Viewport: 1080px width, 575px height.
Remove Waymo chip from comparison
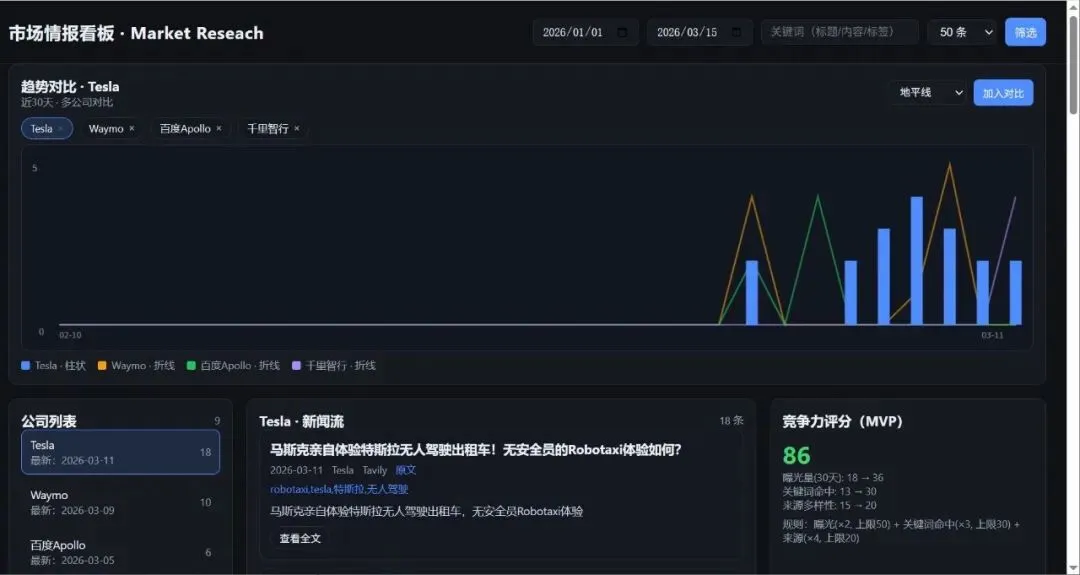[132, 129]
